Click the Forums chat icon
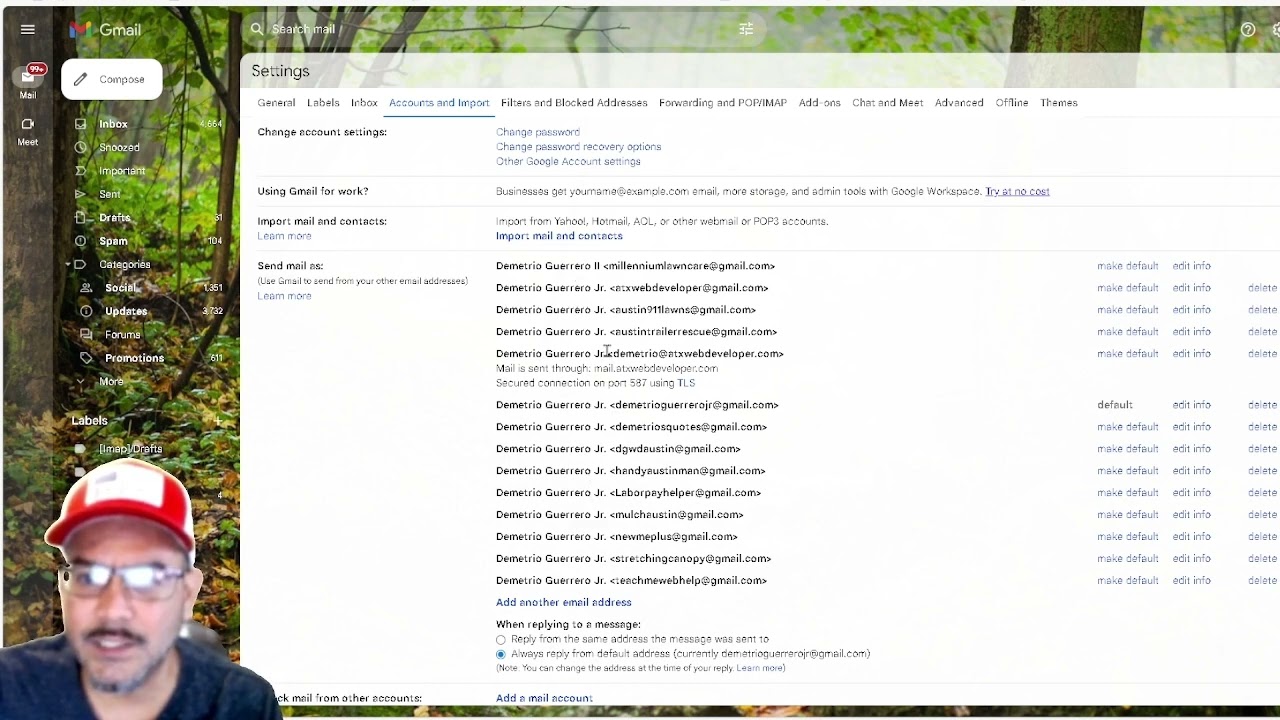The height and width of the screenshot is (720, 1280). click(x=86, y=334)
